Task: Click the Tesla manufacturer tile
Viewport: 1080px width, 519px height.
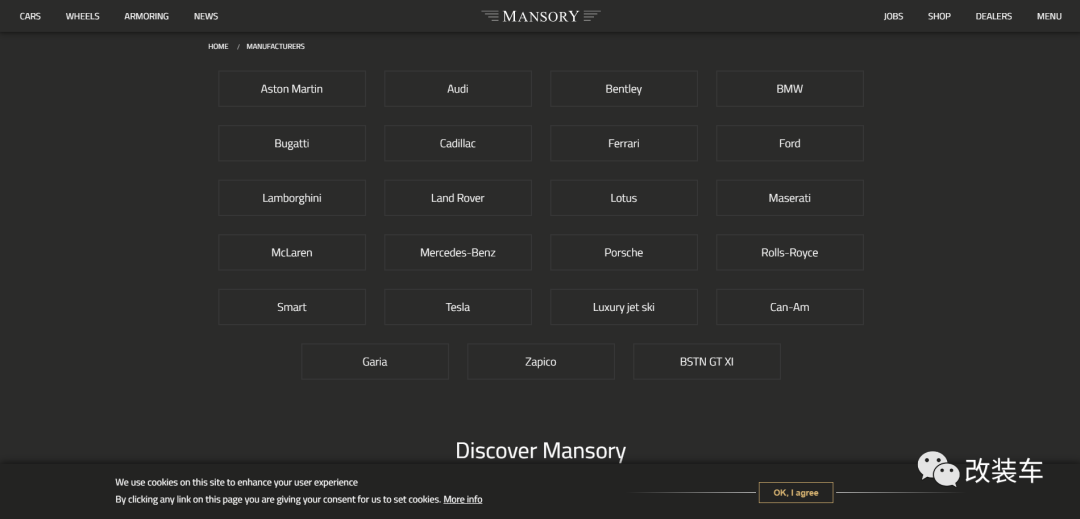Action: tap(458, 307)
